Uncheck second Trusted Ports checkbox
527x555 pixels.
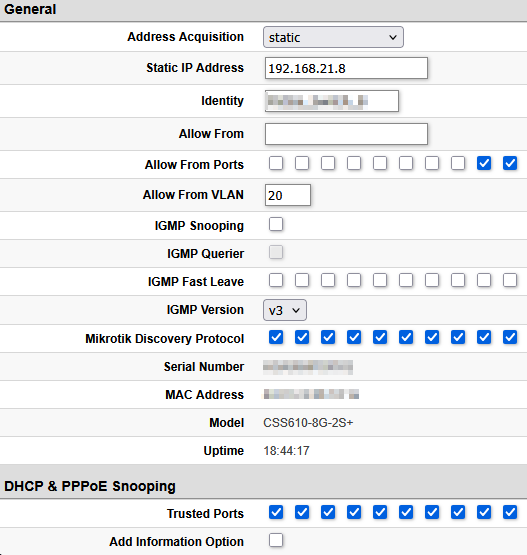coord(302,512)
